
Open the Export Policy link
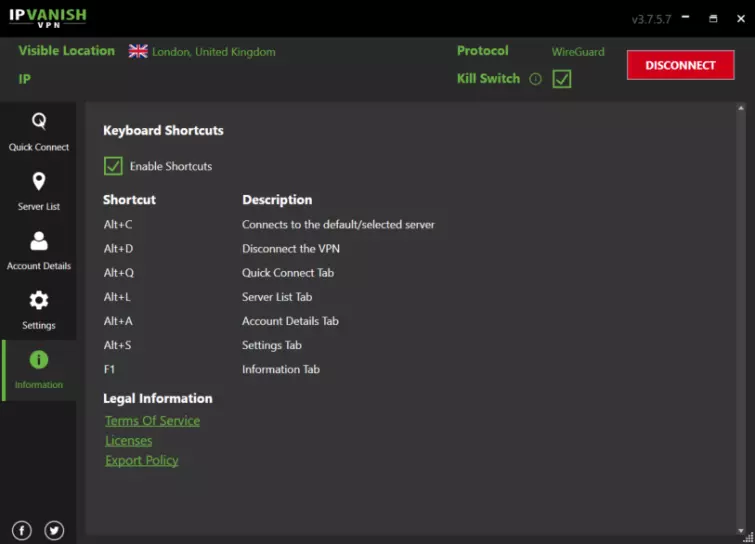(x=142, y=461)
